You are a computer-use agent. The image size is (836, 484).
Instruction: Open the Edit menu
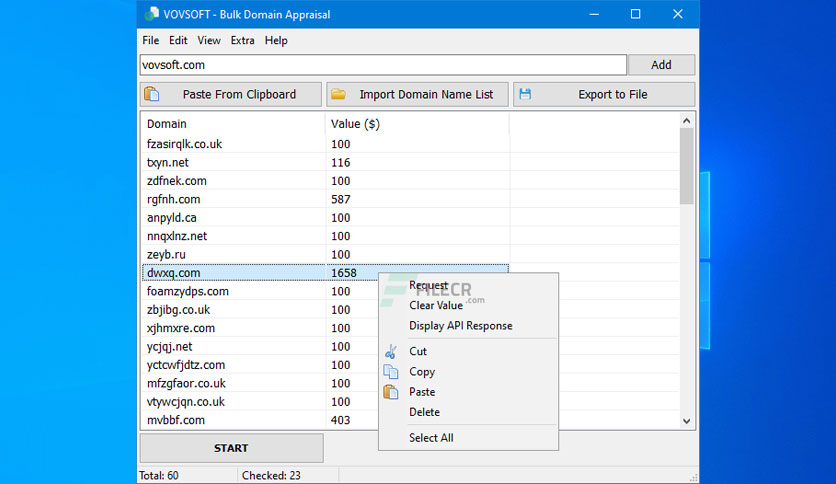click(x=178, y=41)
